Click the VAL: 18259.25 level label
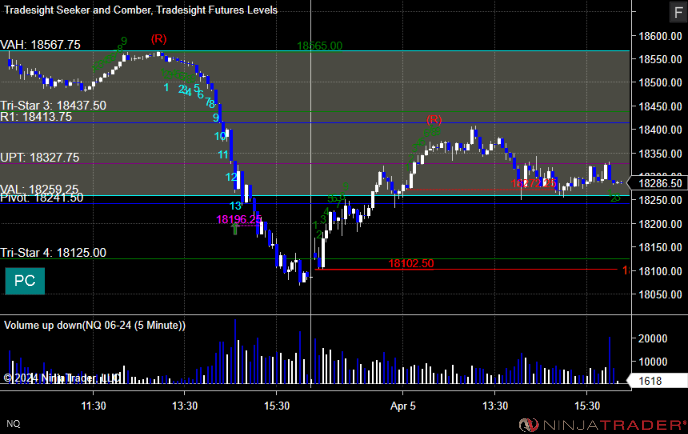This screenshot has width=688, height=434. [x=39, y=189]
